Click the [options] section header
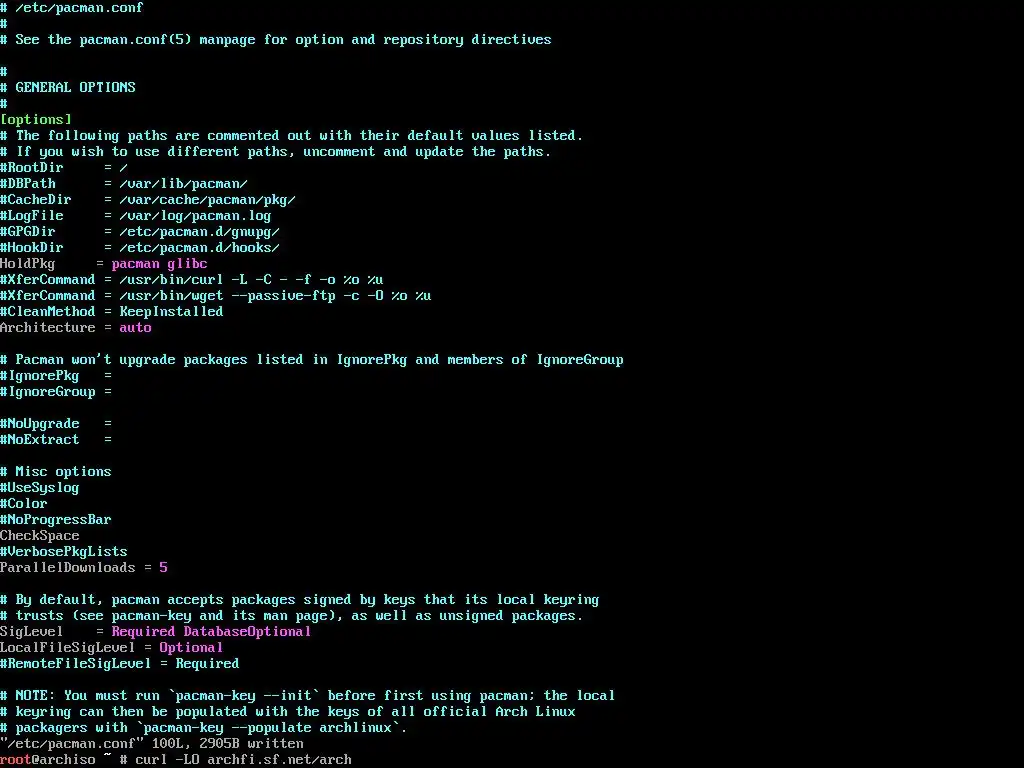This screenshot has width=1024, height=768. (36, 120)
